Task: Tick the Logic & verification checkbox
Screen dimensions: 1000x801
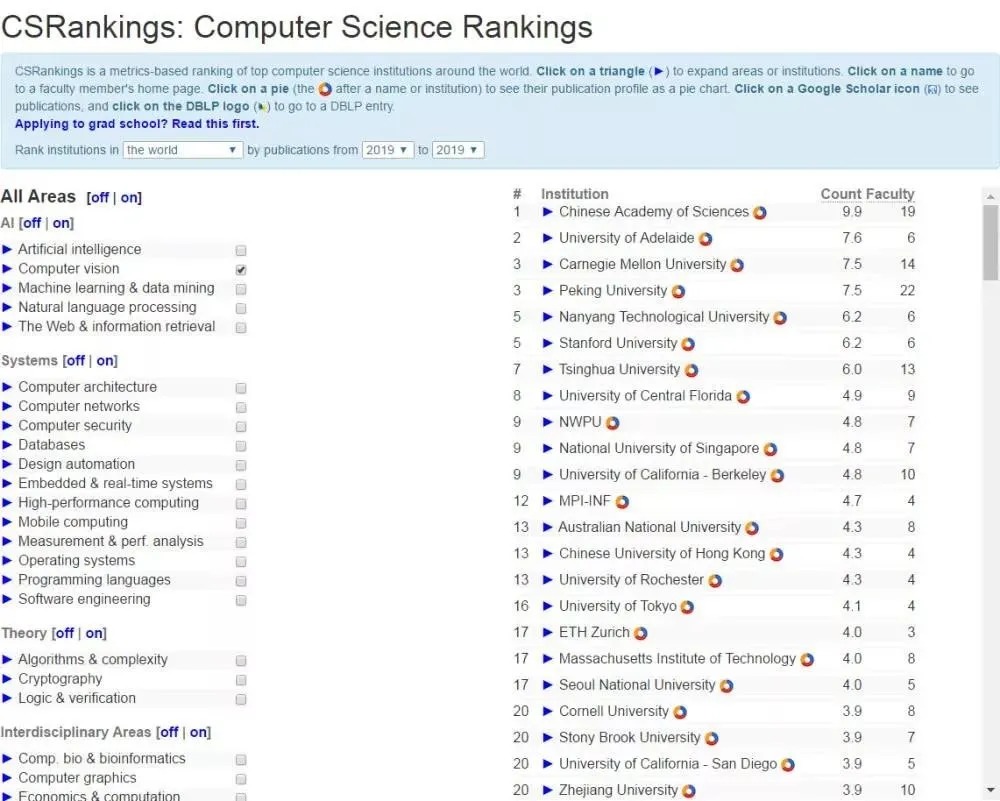Action: point(240,700)
